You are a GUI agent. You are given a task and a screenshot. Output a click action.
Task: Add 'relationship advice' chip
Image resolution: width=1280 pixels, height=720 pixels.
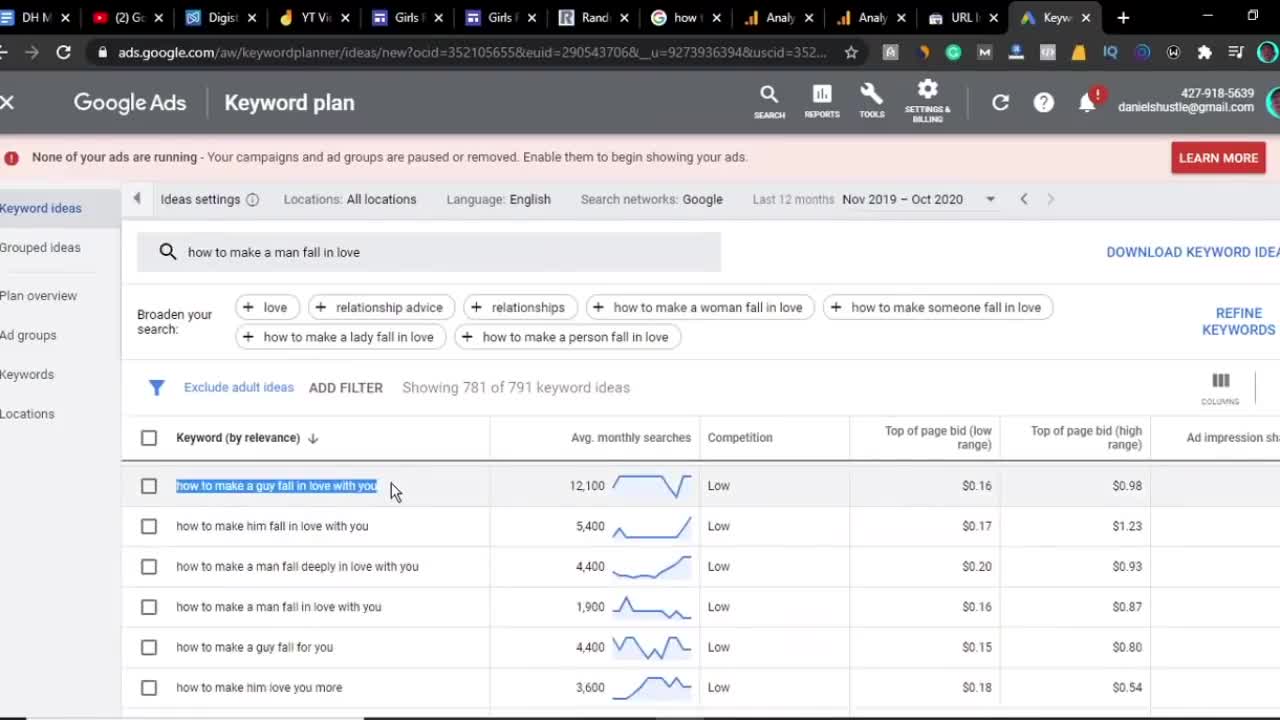381,307
